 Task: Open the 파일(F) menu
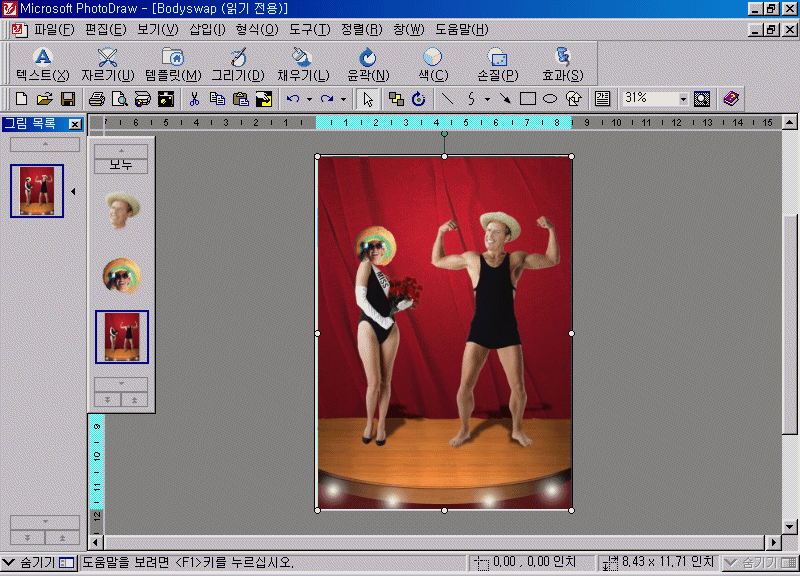(x=53, y=30)
